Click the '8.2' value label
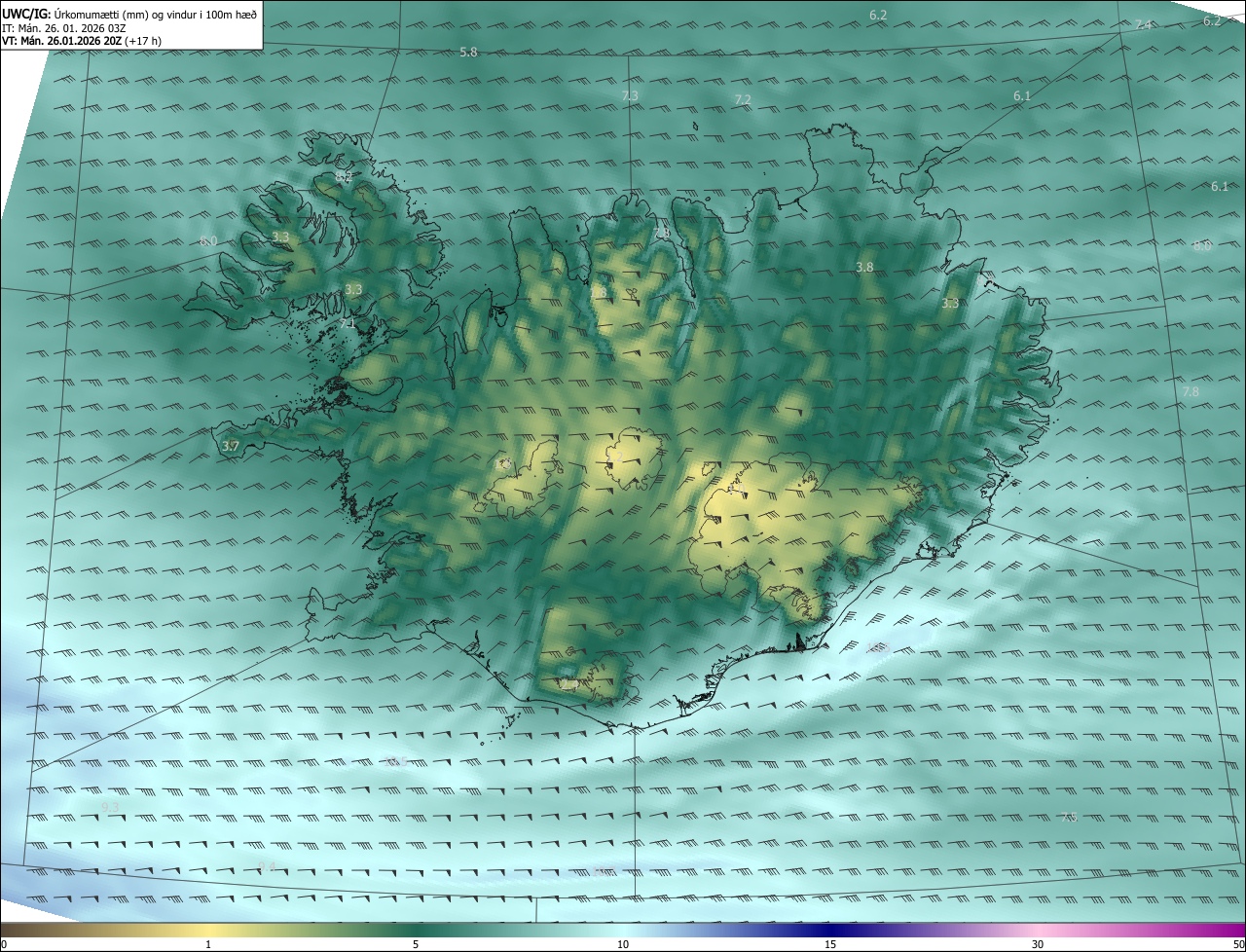 pyautogui.click(x=343, y=177)
